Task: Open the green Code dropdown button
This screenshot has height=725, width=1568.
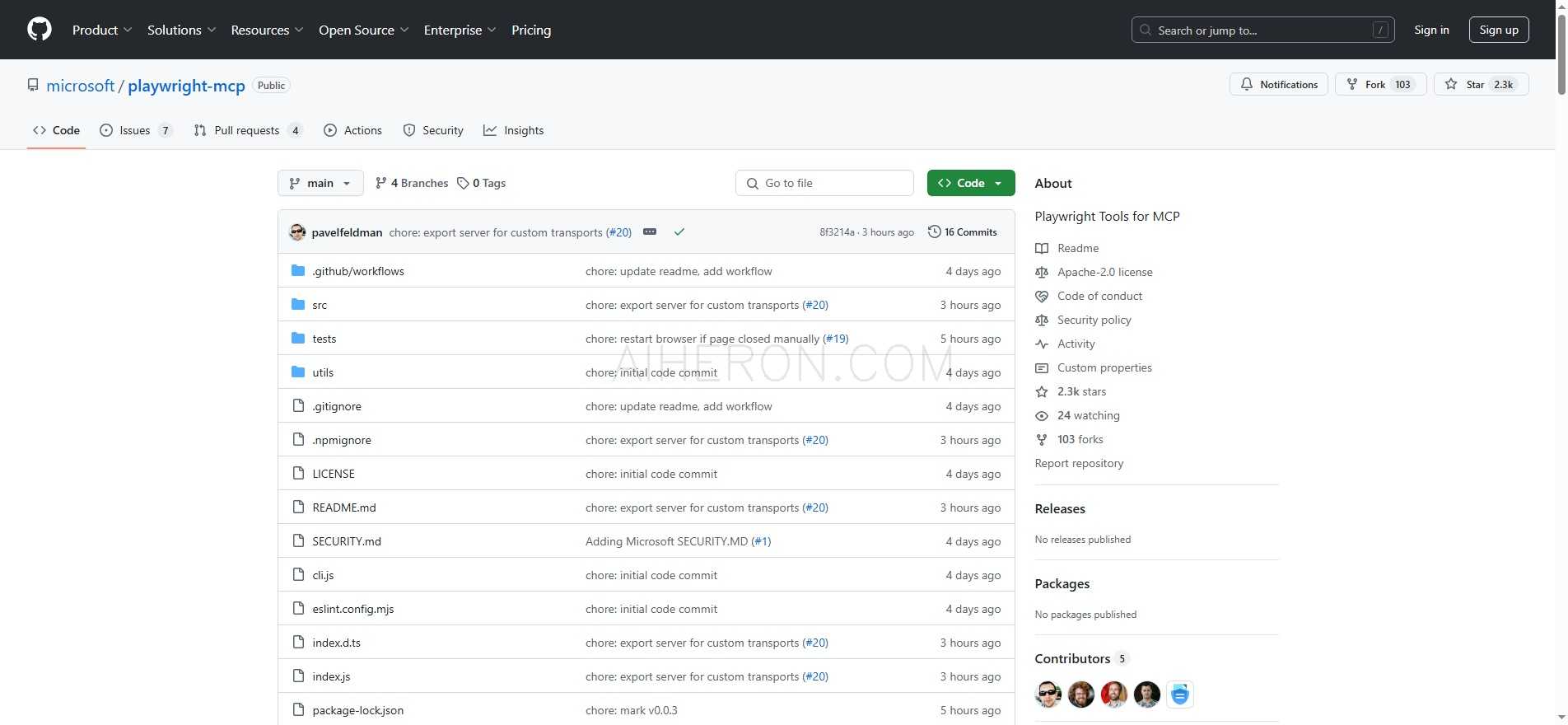Action: point(971,183)
